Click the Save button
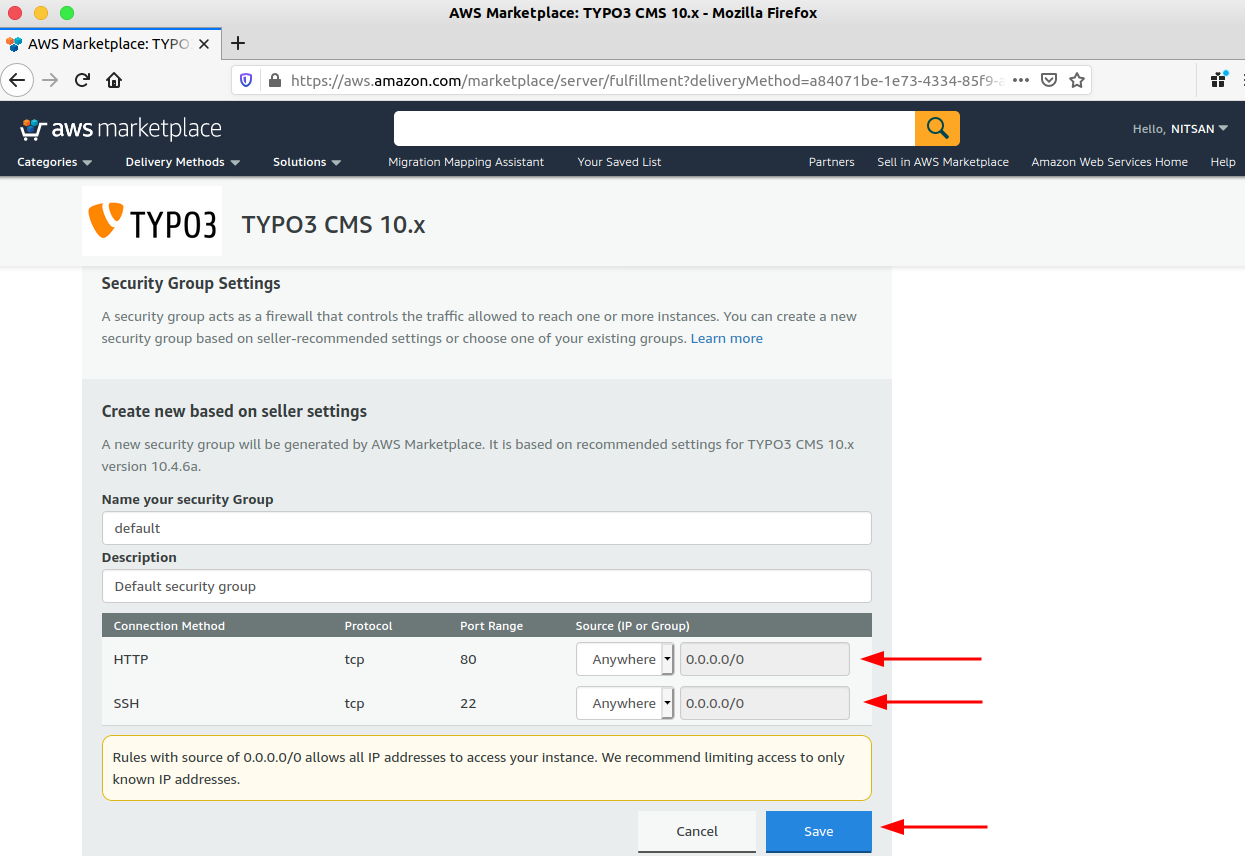The width and height of the screenshot is (1245, 856). click(819, 831)
